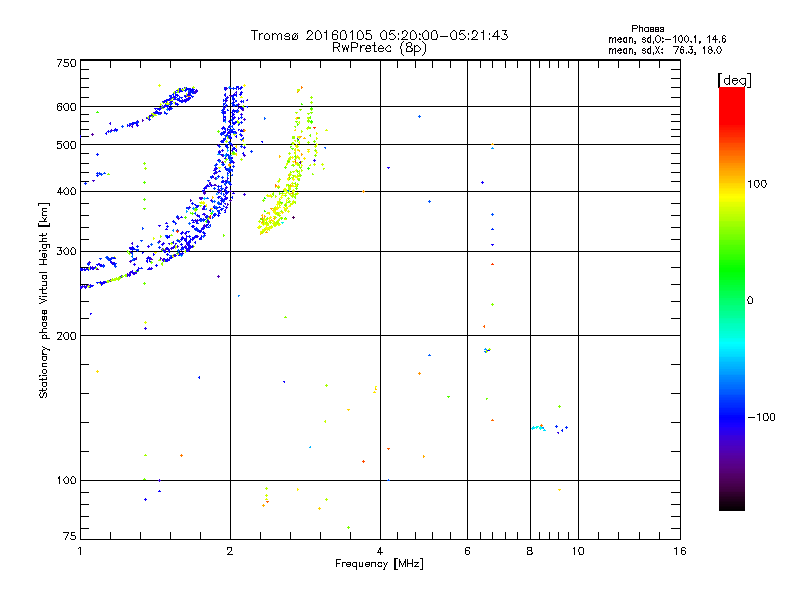Click the 'RwPretec (8p)' subtitle

(x=379, y=48)
